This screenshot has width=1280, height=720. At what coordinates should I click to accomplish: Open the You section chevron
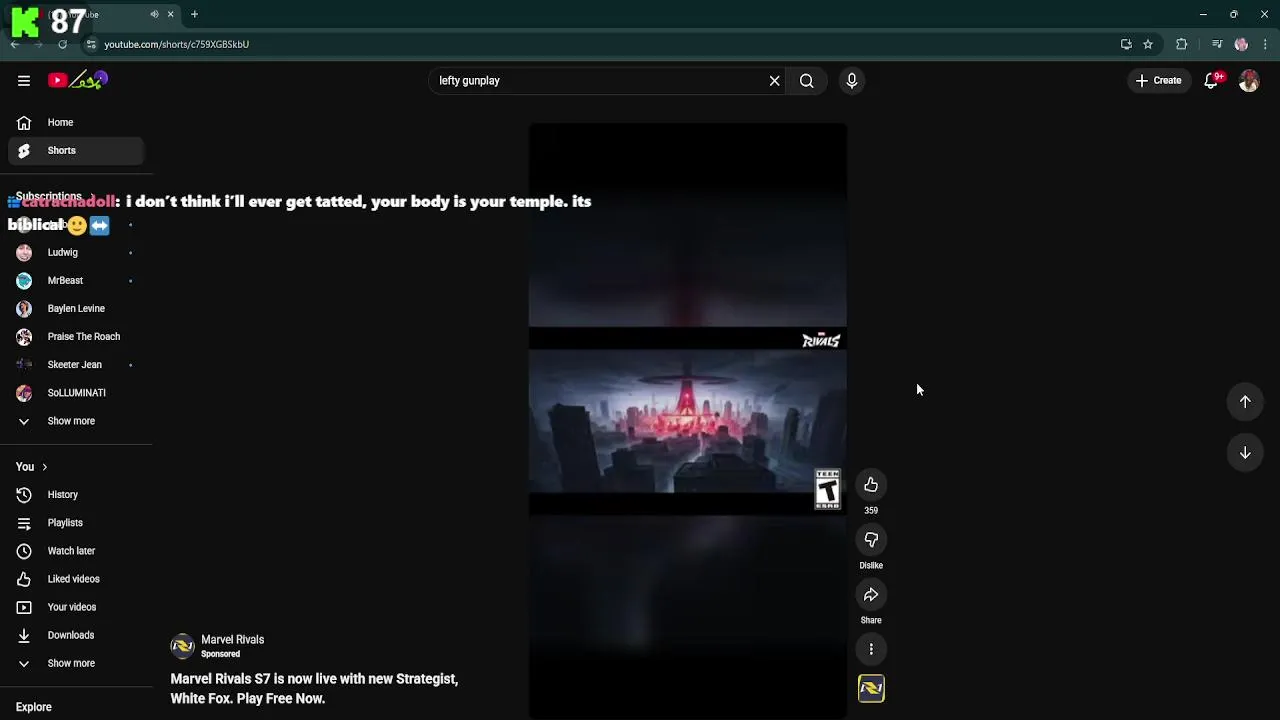(44, 467)
